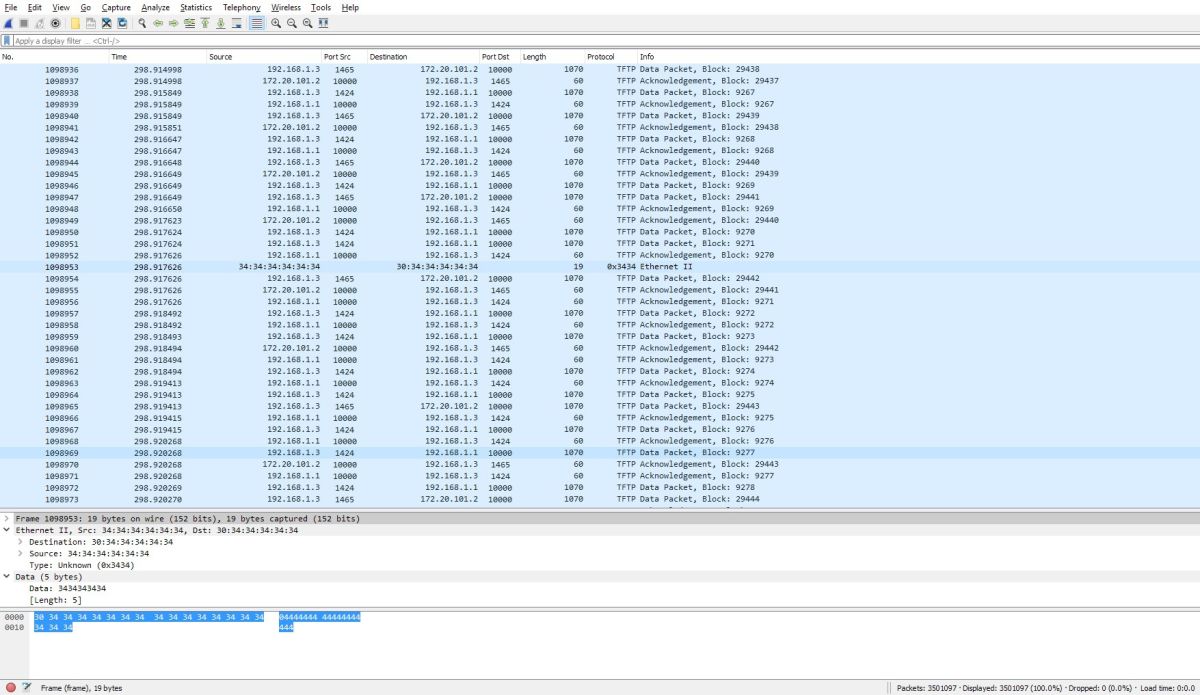Go to specified packet icon
Screen dimensions: 1200x695
click(189, 23)
